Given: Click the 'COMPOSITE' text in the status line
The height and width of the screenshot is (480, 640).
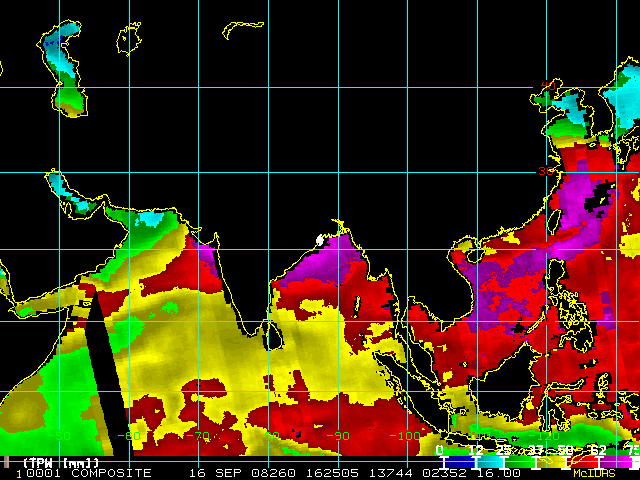Looking at the screenshot, I should 111,473.
